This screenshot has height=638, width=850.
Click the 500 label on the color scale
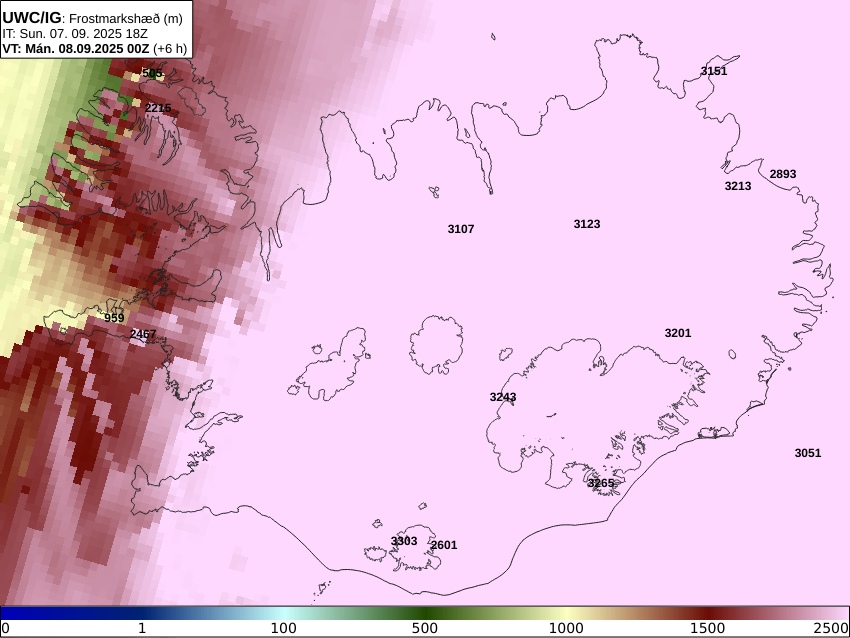[424, 628]
